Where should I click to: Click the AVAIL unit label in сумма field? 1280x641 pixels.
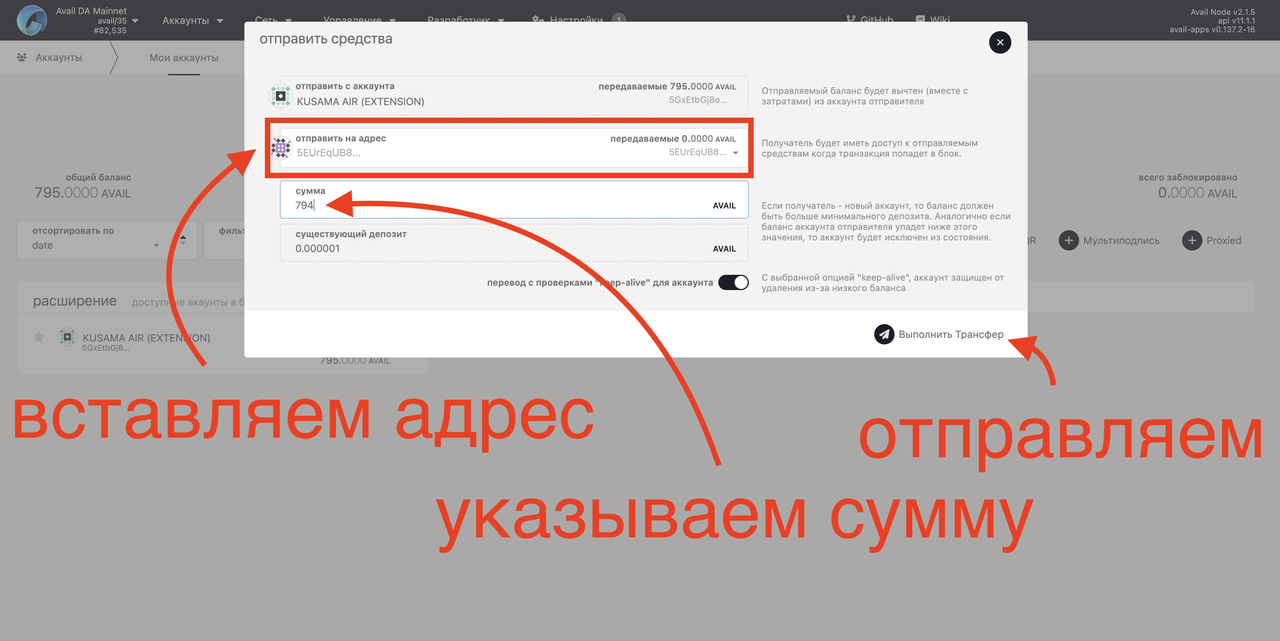[x=724, y=205]
